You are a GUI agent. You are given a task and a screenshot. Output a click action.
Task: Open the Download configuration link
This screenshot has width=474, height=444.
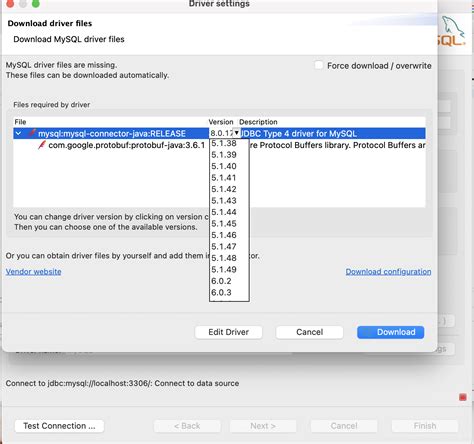(x=388, y=272)
